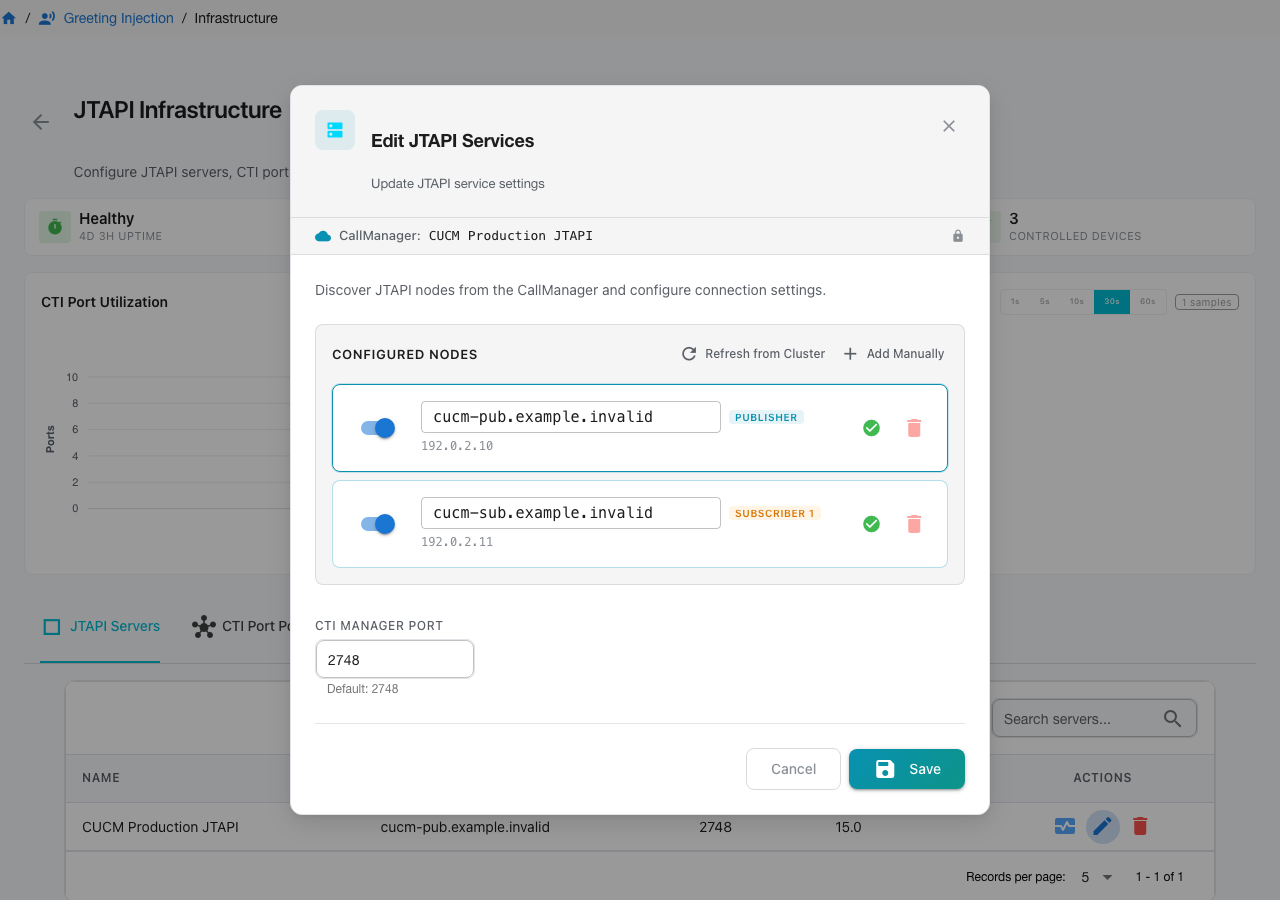Click the cloud icon next to CallManager
Screen dimensions: 1280x900
[323, 236]
